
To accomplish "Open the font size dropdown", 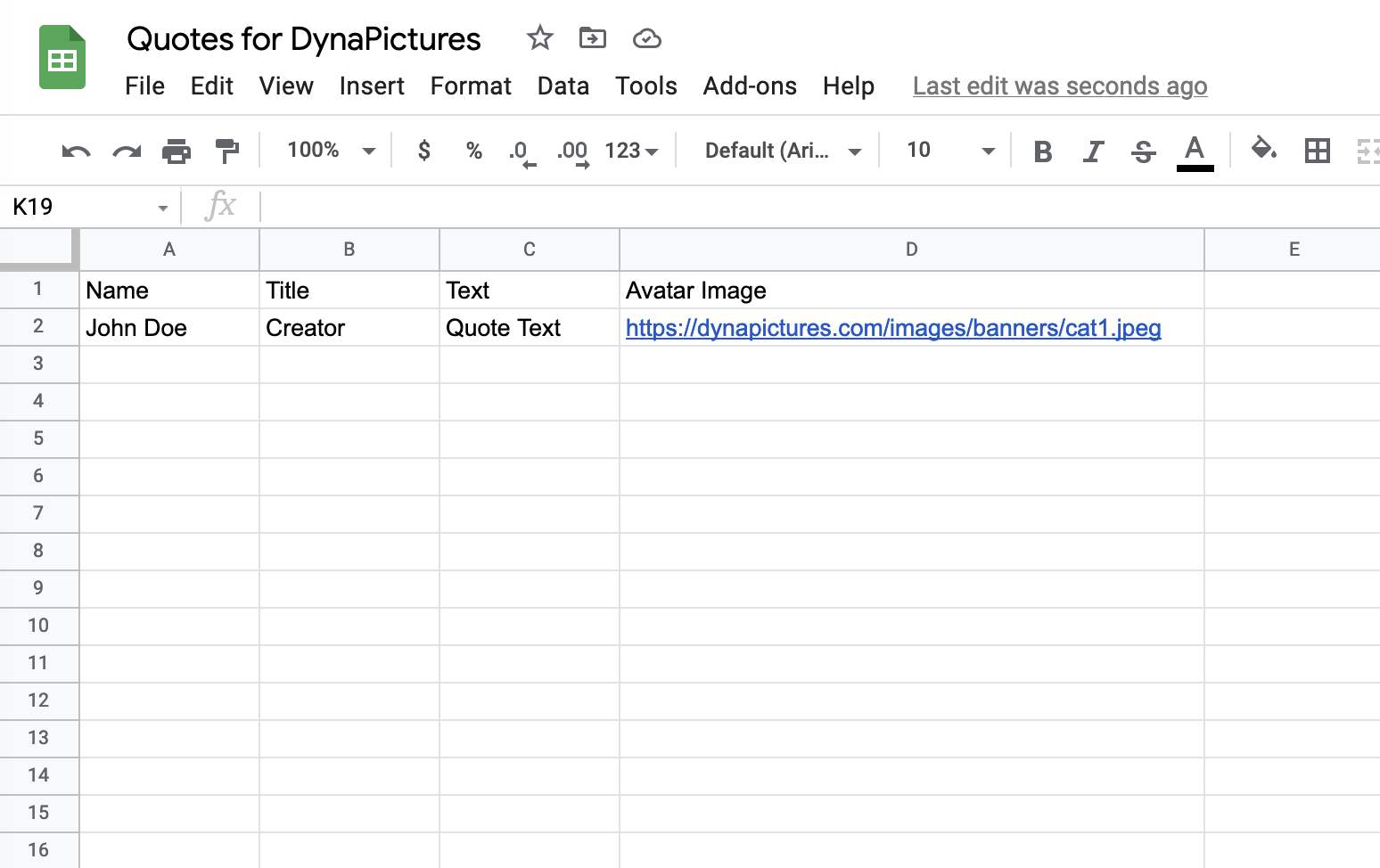I will 947,151.
